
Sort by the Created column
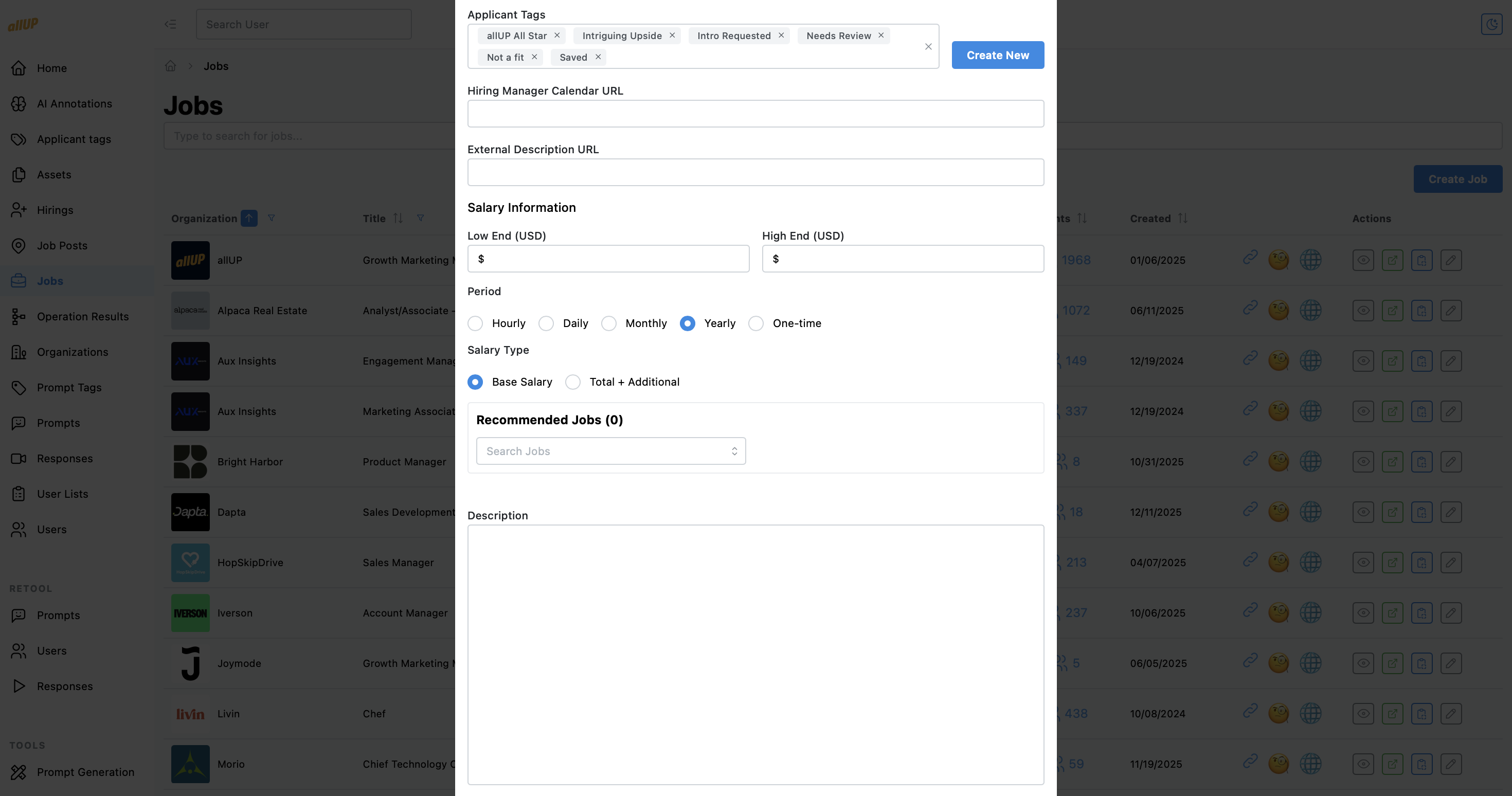point(1182,219)
